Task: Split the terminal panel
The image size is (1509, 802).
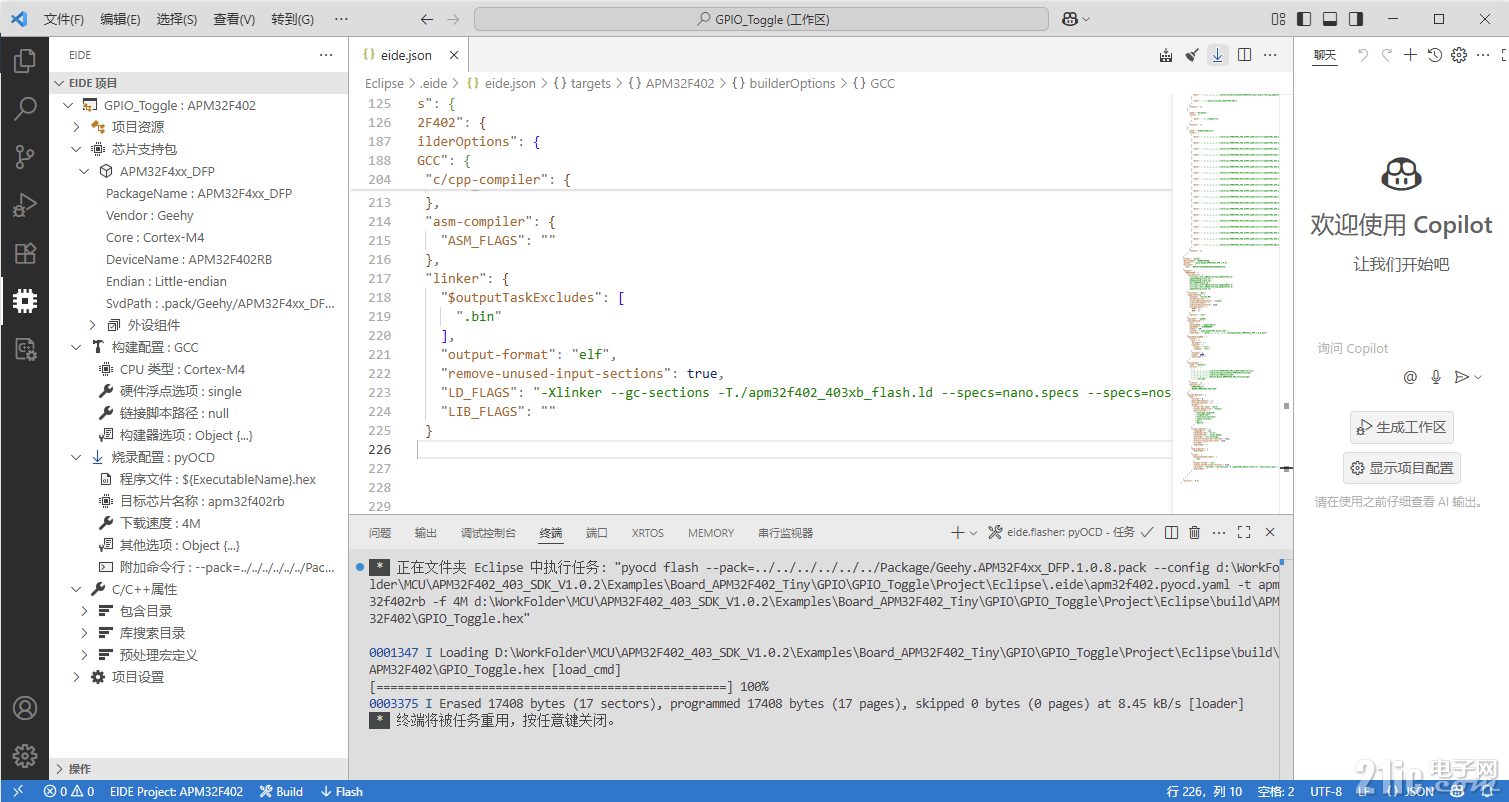Action: point(1170,533)
